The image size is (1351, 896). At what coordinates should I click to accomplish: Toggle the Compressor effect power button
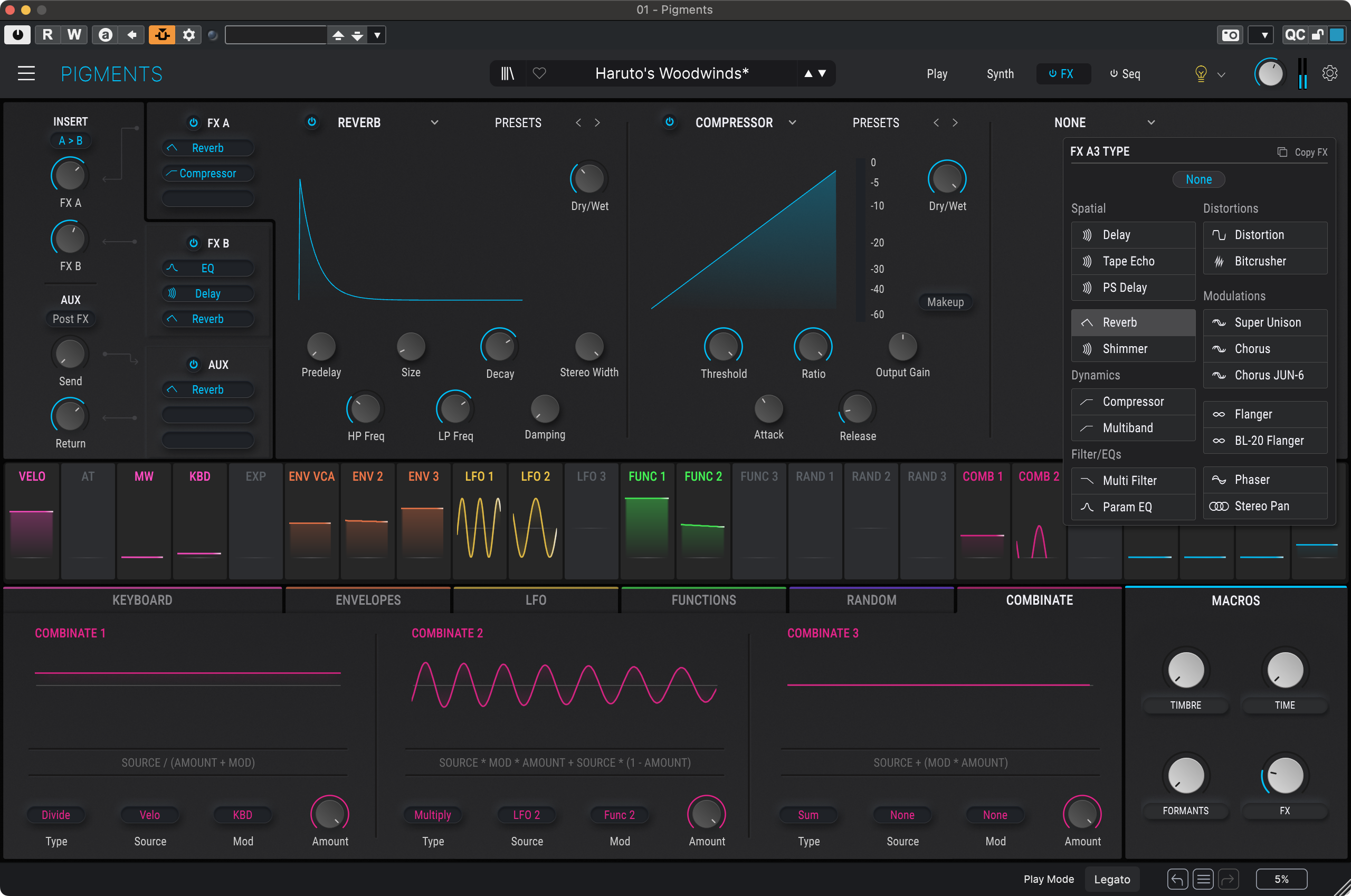point(669,122)
